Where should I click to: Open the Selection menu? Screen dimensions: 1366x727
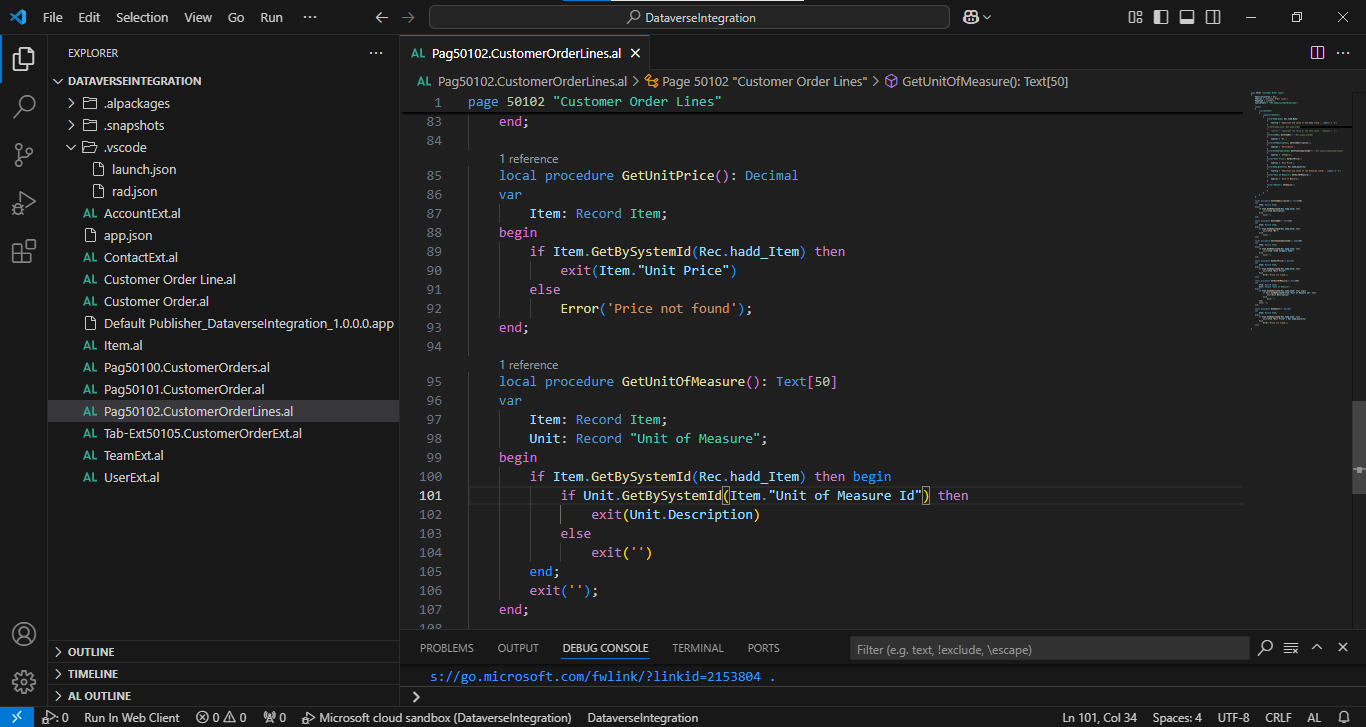142,17
